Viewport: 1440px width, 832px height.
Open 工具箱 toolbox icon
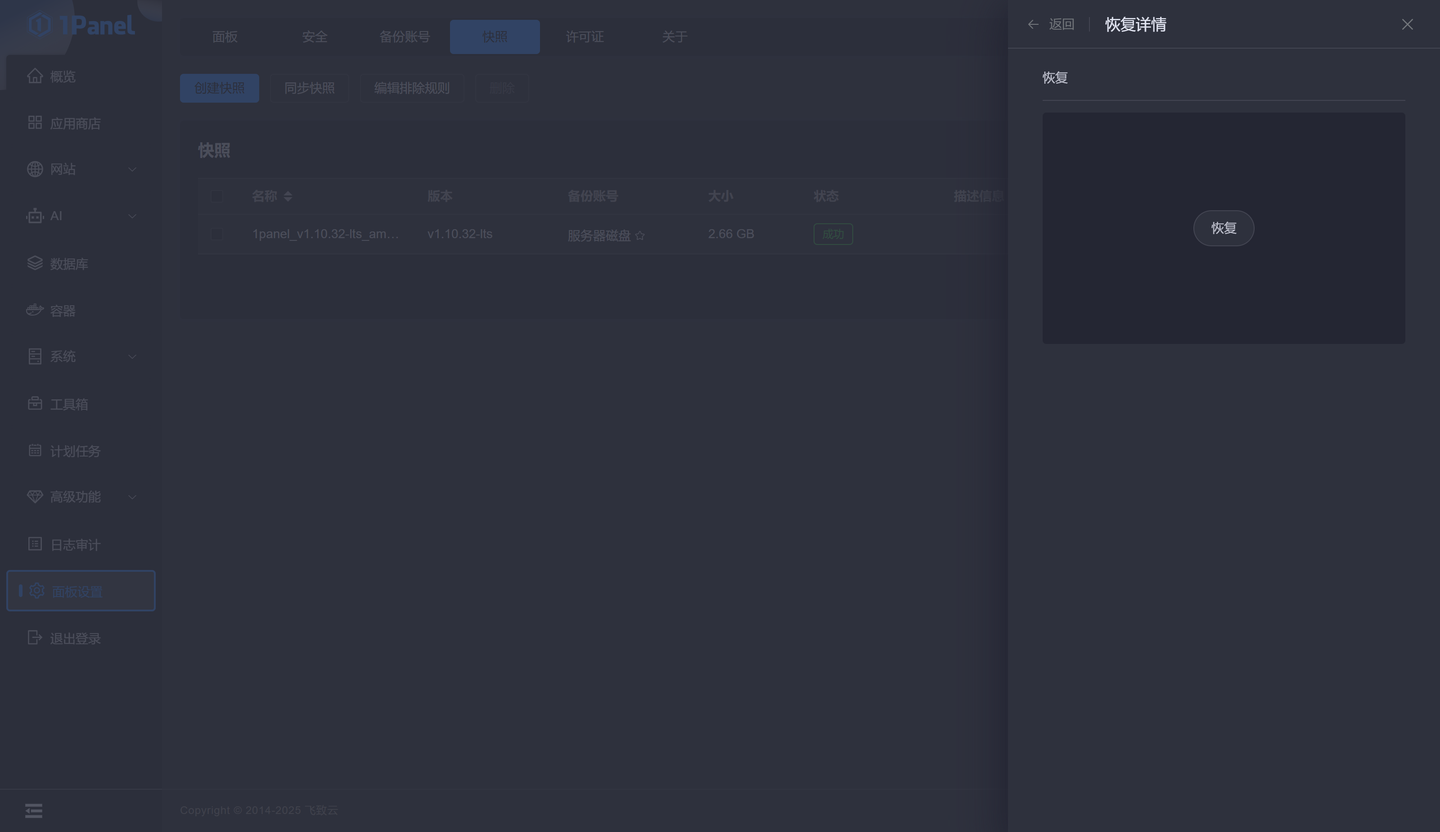click(35, 403)
